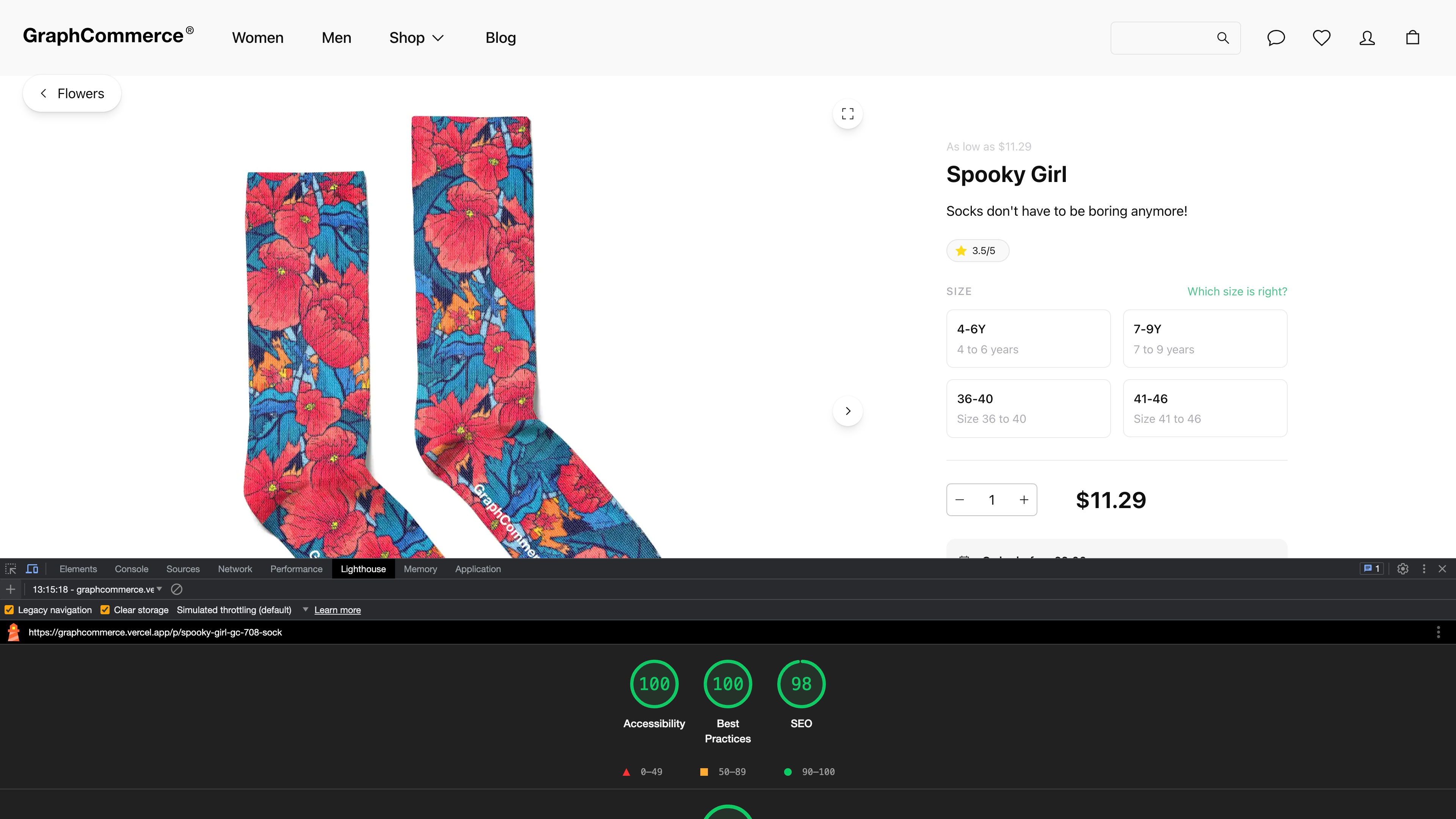The height and width of the screenshot is (819, 1456).
Task: Uncheck the Clear storage checkbox
Action: [x=105, y=610]
